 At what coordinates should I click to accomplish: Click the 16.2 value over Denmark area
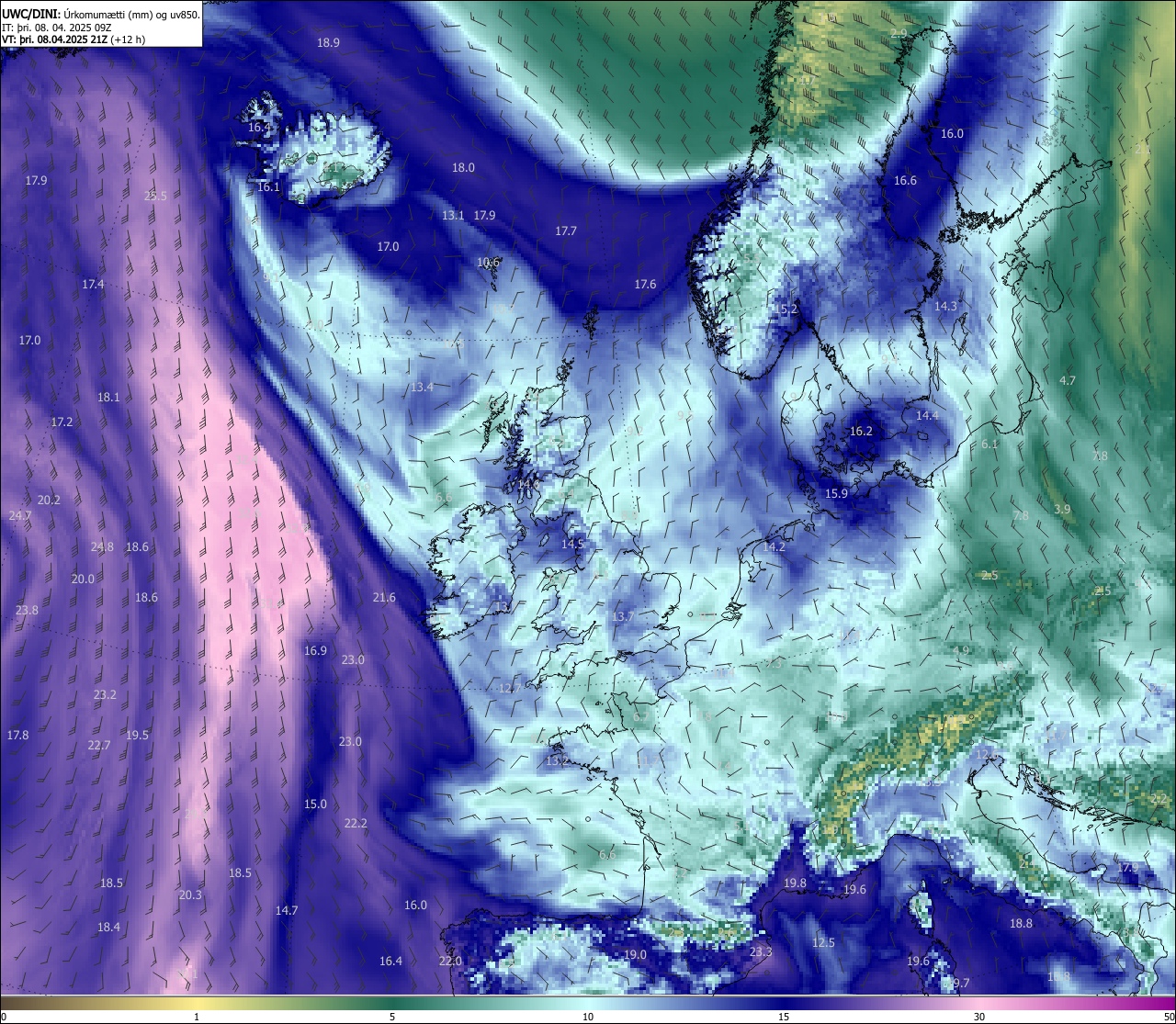point(861,432)
